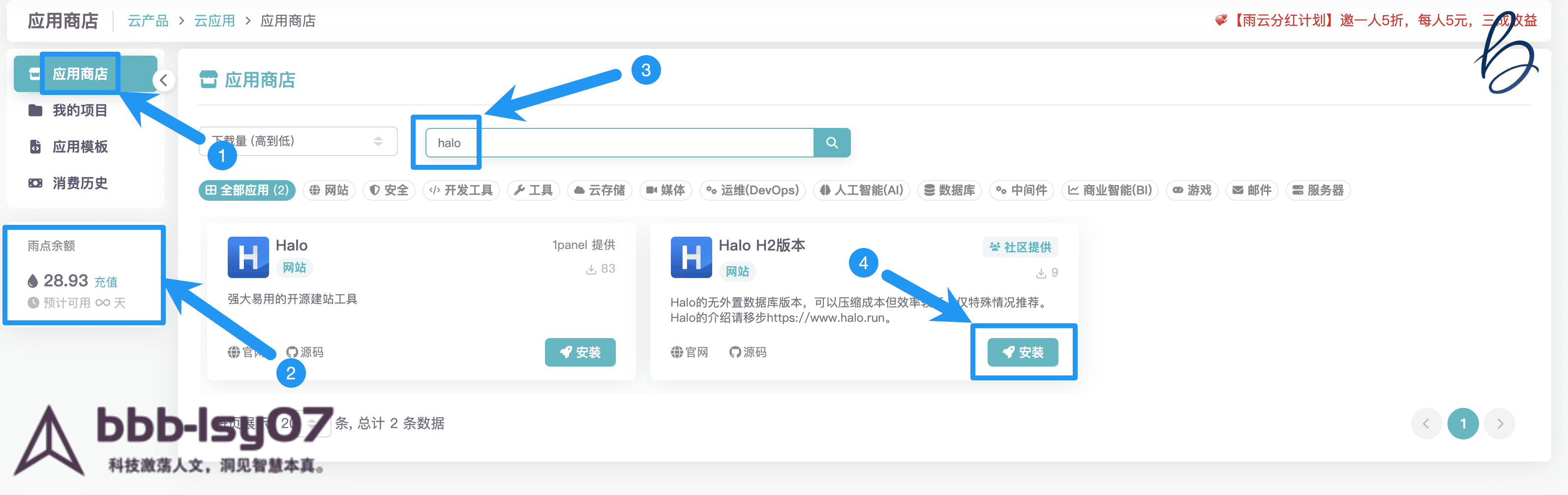Screen dimensions: 1568x495
Task: Open 官网 link on Halo H2版本 card
Action: 689,352
